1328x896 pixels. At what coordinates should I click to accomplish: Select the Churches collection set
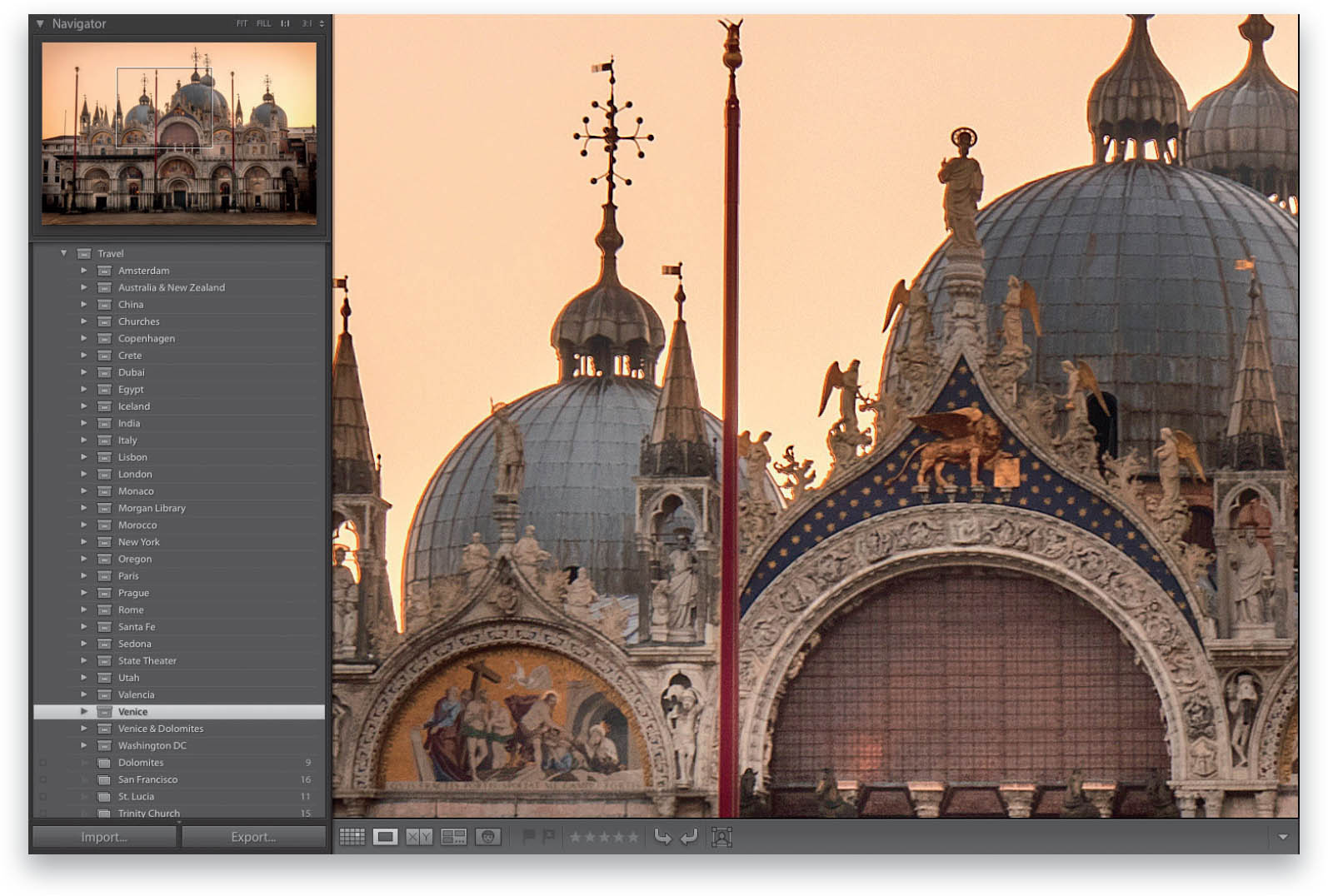click(x=179, y=321)
